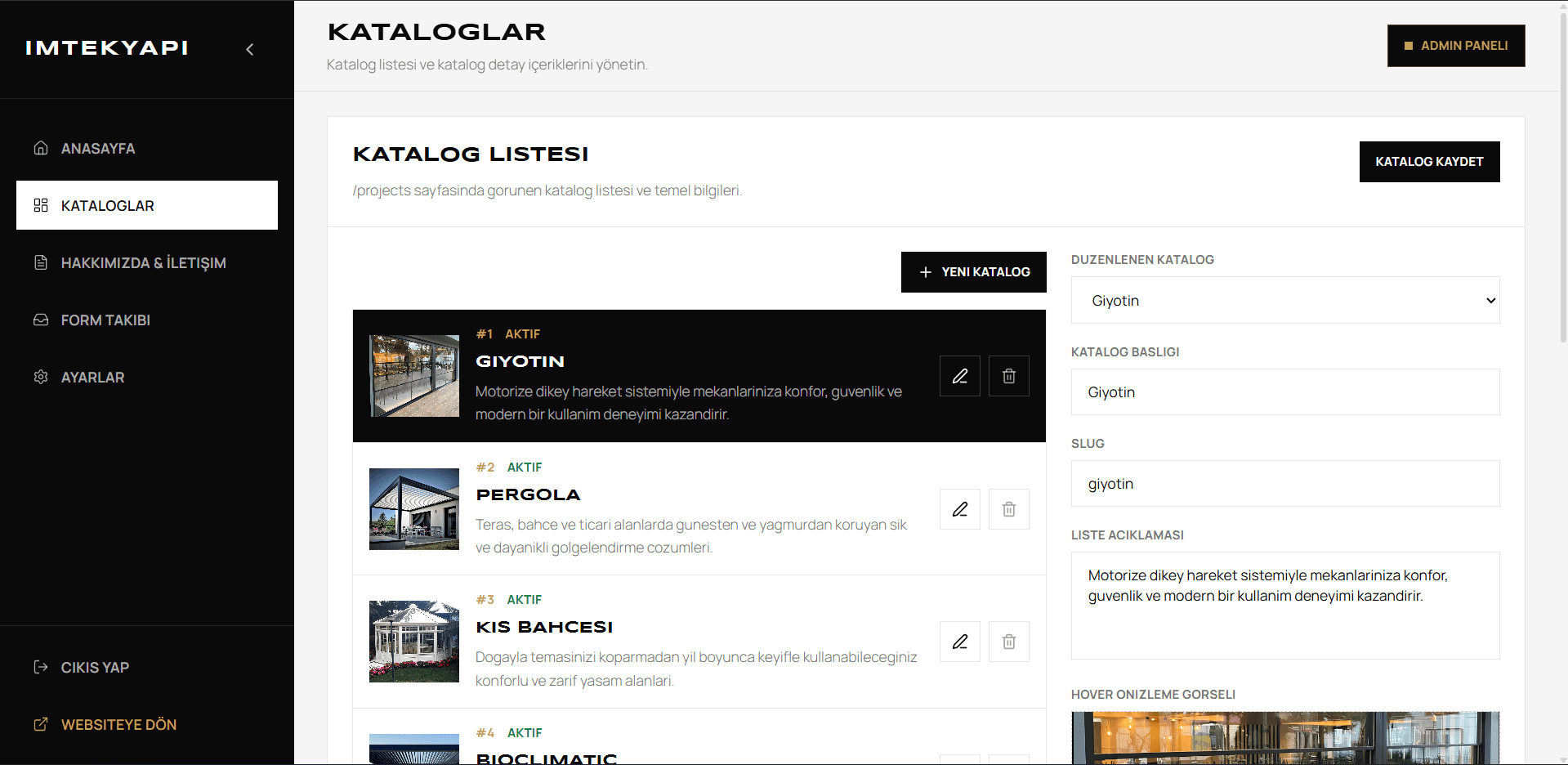Click the edit pencil icon for Pergola
The height and width of the screenshot is (765, 1568).
point(960,509)
